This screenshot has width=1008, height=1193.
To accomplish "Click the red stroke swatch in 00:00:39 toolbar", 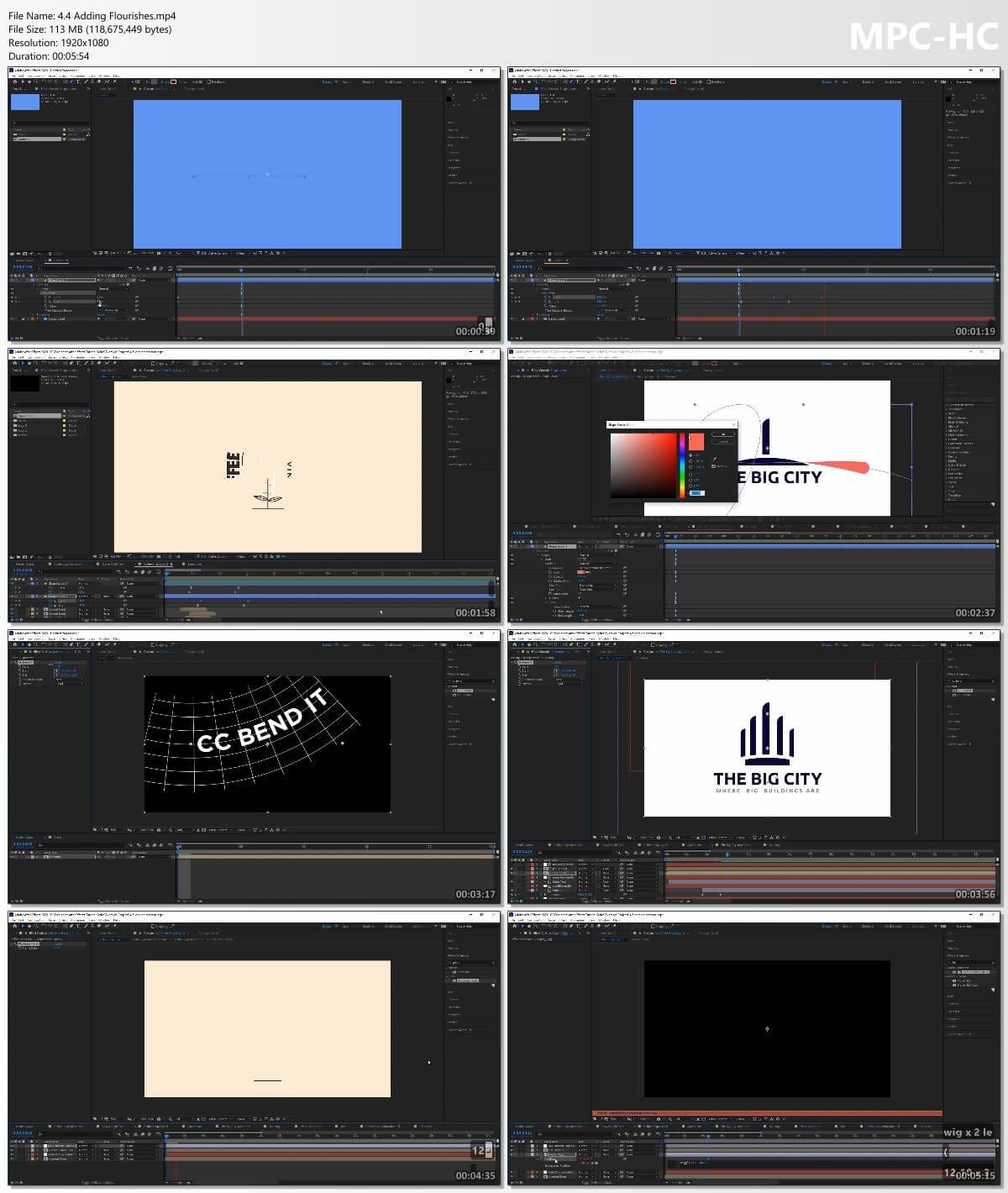I will click(174, 82).
